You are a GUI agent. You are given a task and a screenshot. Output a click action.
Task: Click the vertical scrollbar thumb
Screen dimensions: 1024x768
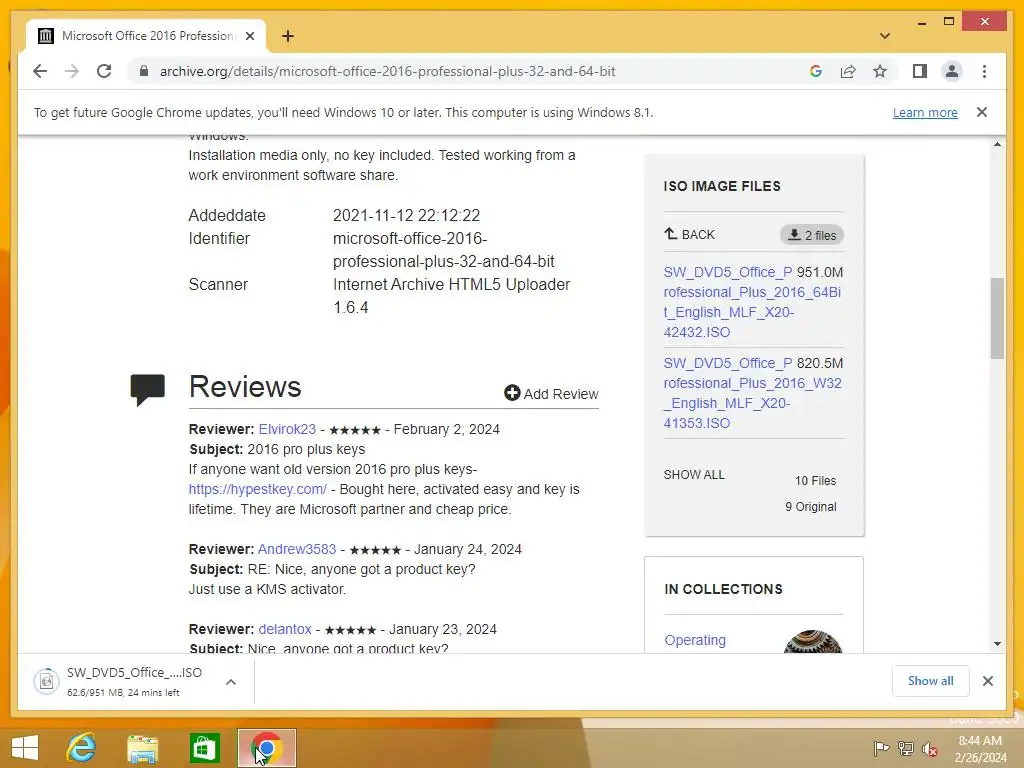coord(997,318)
